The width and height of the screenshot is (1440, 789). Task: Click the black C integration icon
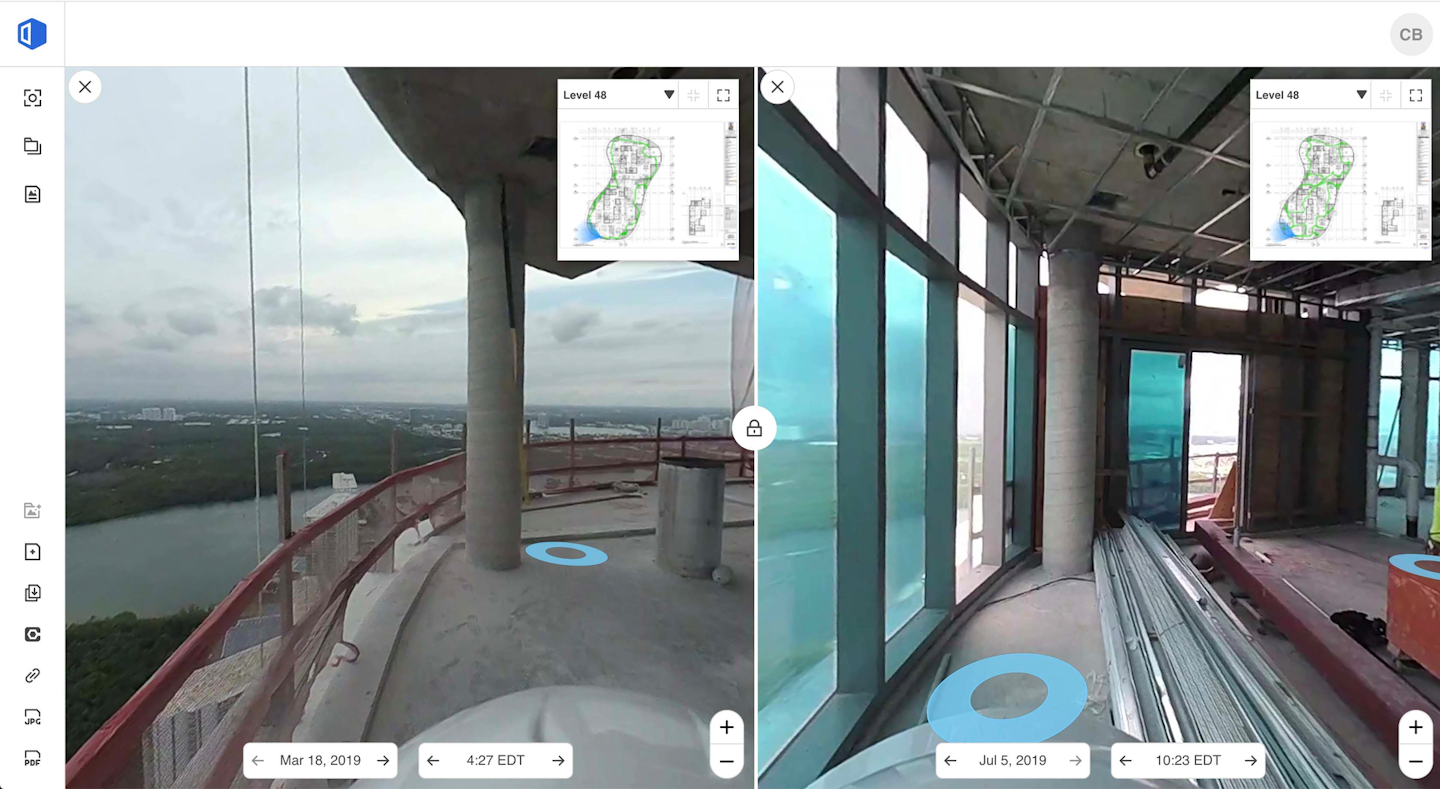pos(32,635)
